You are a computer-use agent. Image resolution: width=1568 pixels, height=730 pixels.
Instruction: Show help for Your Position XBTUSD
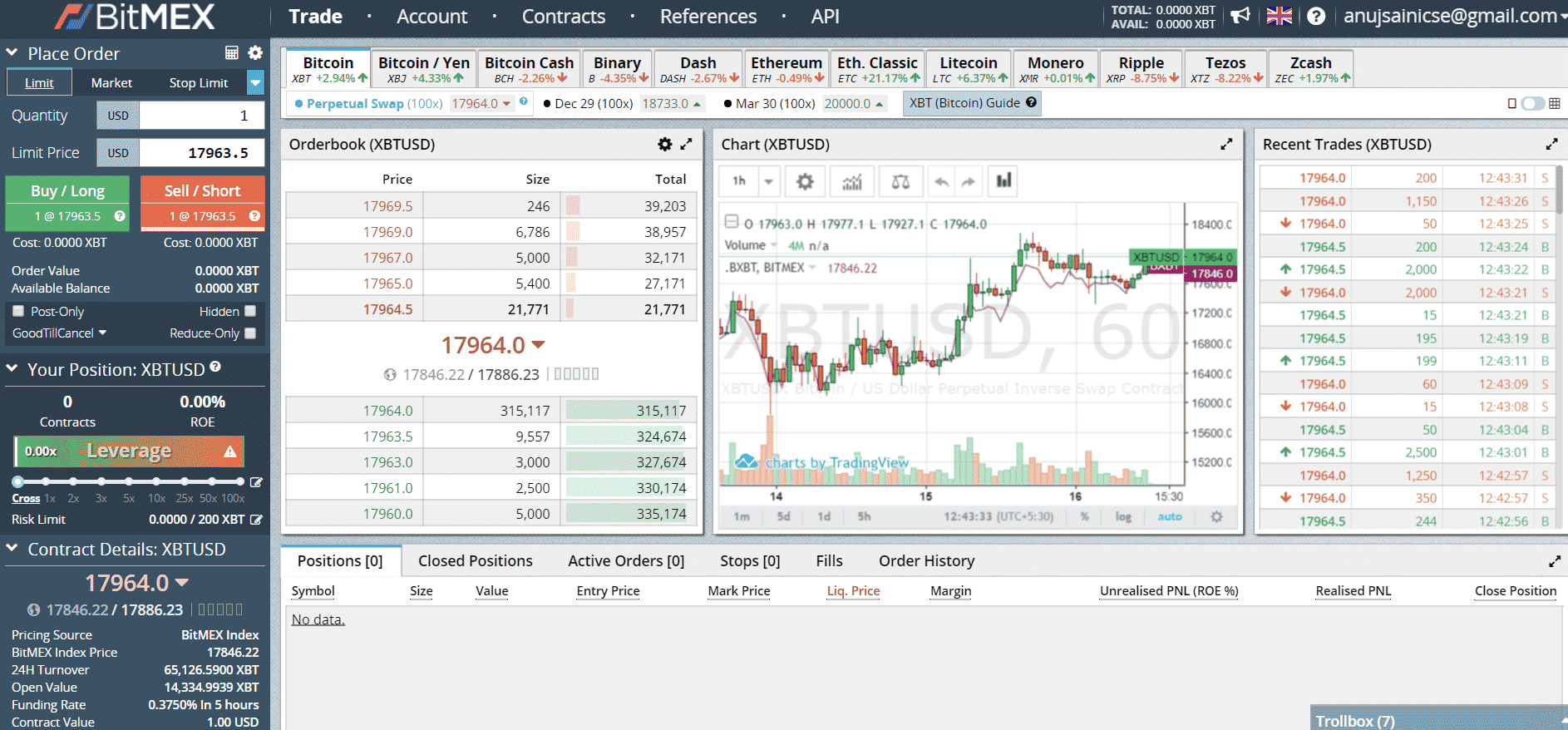(215, 367)
